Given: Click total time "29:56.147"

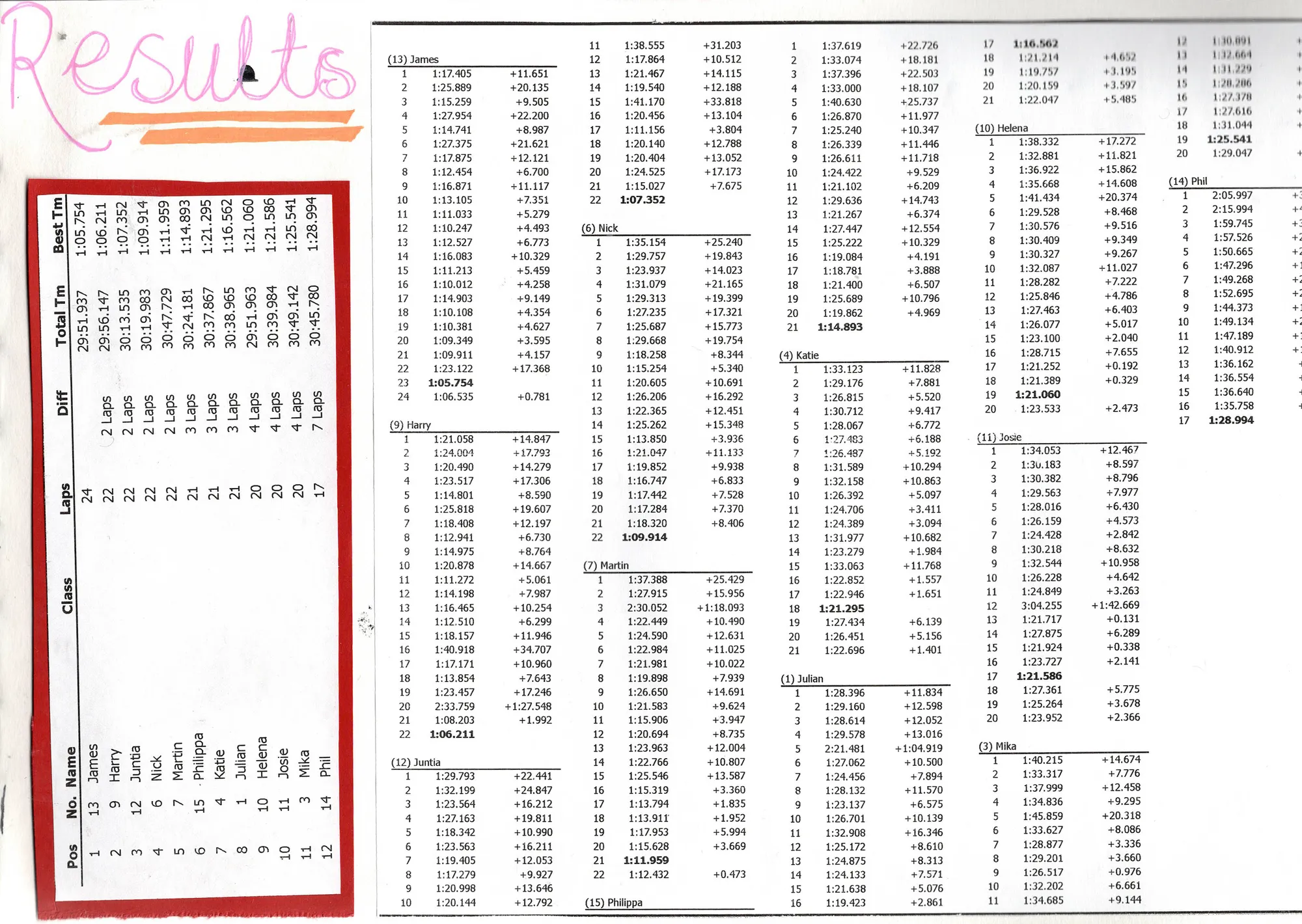Looking at the screenshot, I should pos(104,321).
